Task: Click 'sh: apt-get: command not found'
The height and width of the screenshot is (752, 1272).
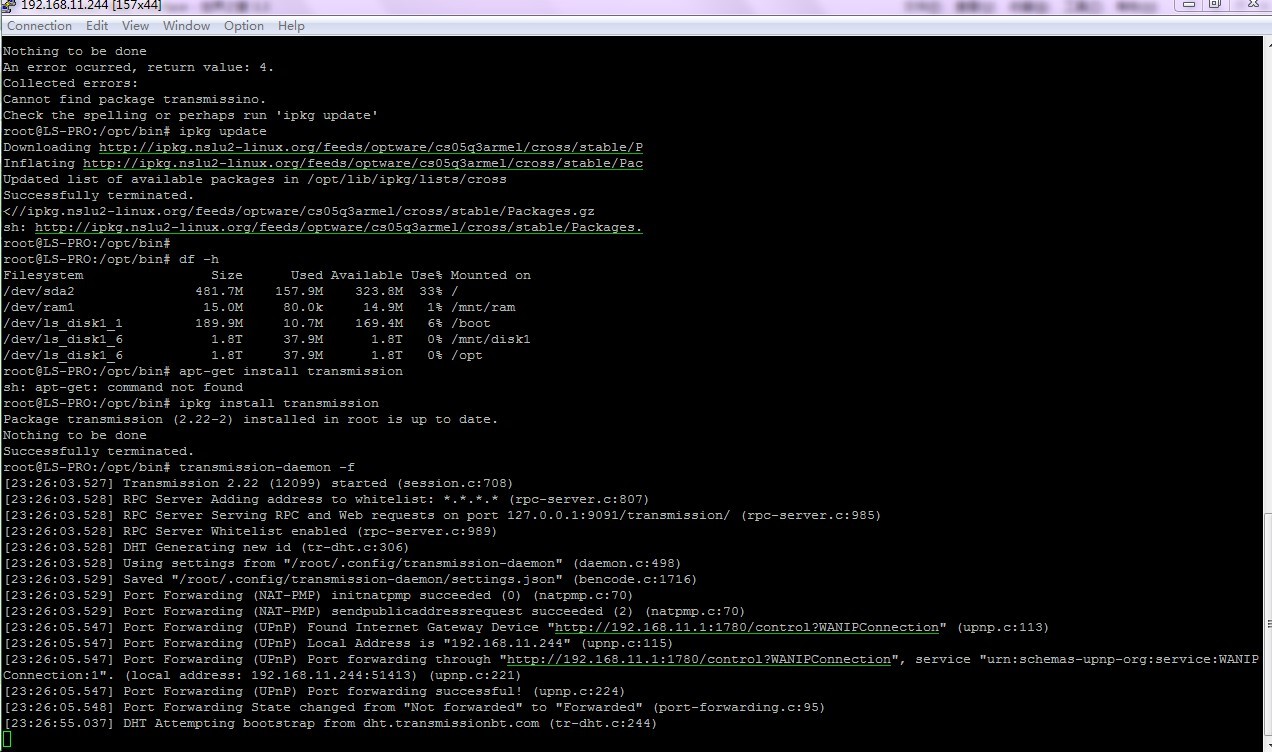Action: point(123,388)
